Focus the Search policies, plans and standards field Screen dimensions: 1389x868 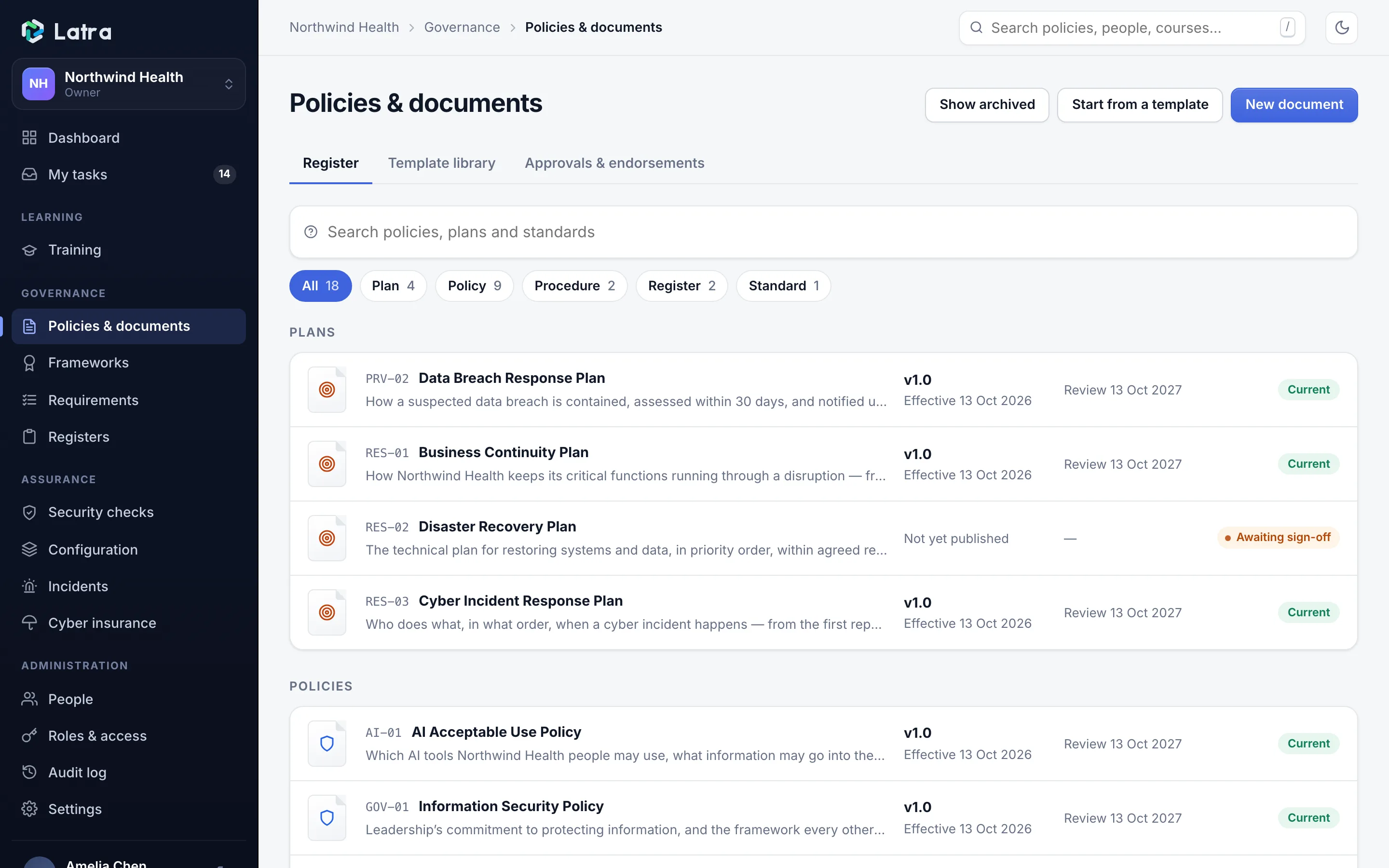click(823, 232)
